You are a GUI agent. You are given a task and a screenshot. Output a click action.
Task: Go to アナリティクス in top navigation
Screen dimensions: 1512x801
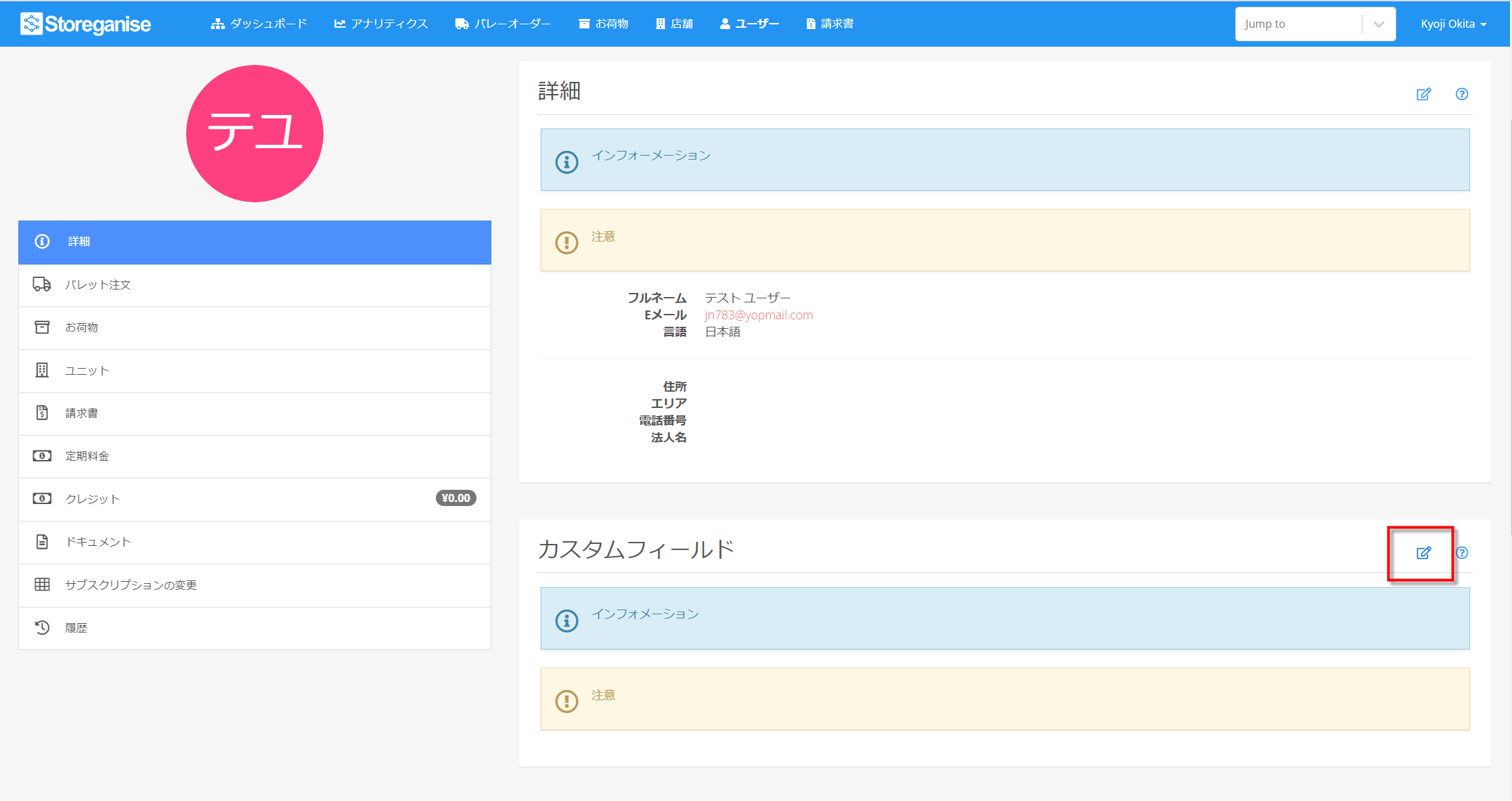click(381, 24)
